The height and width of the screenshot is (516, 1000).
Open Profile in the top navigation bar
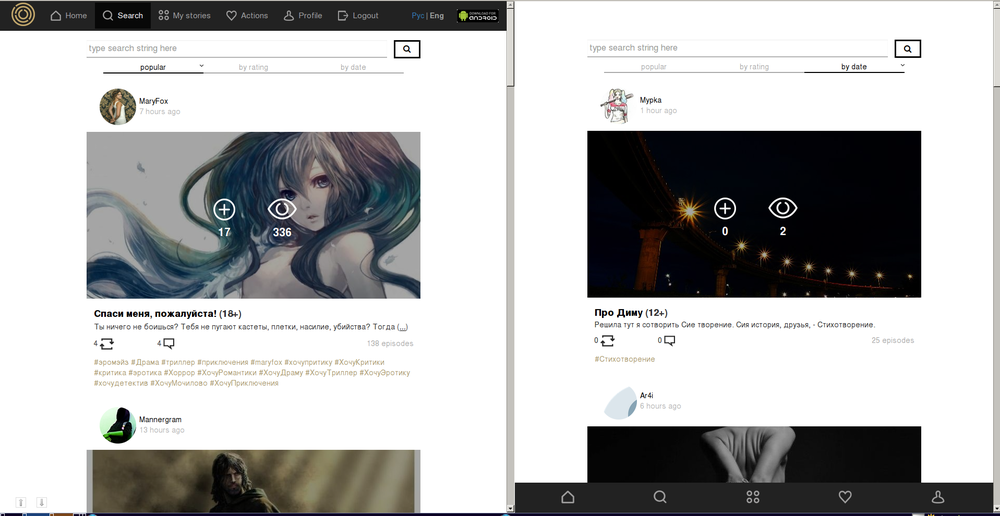click(303, 15)
